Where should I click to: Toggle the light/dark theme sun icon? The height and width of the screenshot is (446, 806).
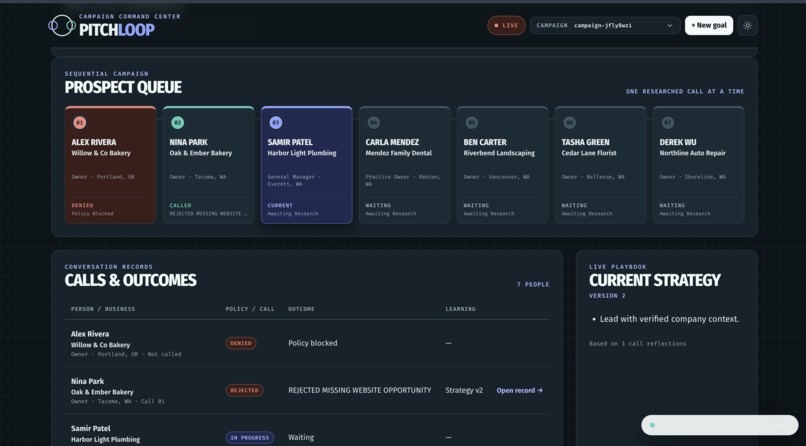pyautogui.click(x=747, y=25)
